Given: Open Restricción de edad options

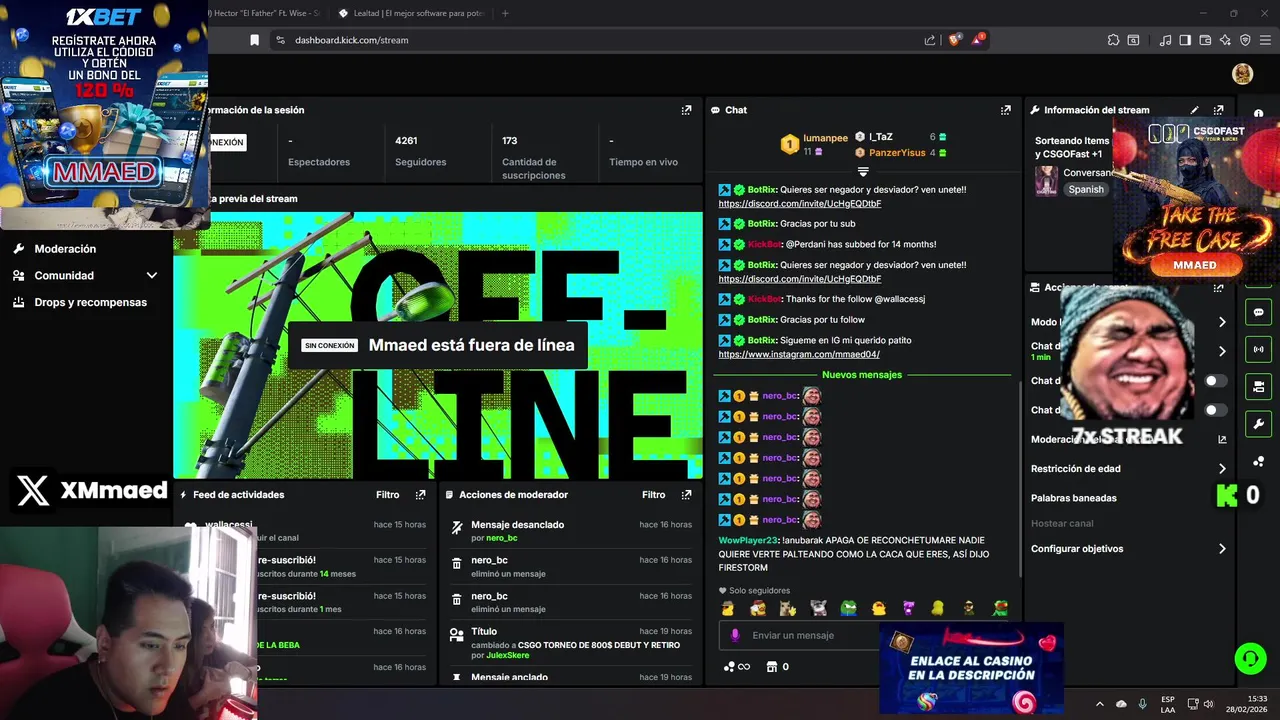Looking at the screenshot, I should [1128, 468].
